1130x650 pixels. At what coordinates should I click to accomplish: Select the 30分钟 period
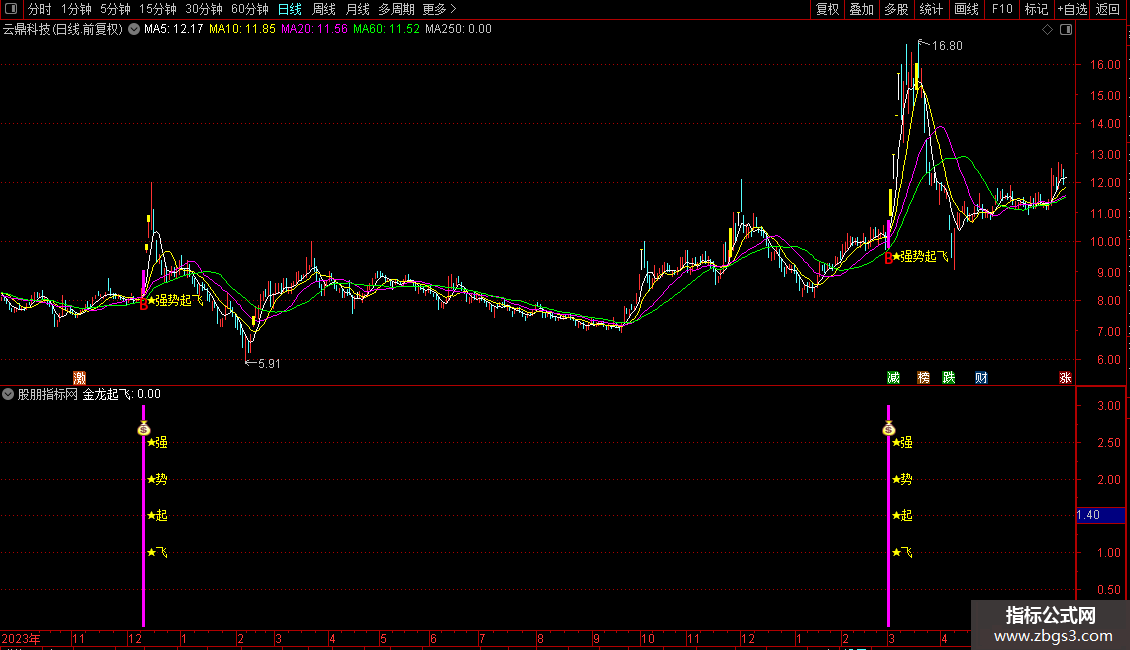tap(204, 9)
